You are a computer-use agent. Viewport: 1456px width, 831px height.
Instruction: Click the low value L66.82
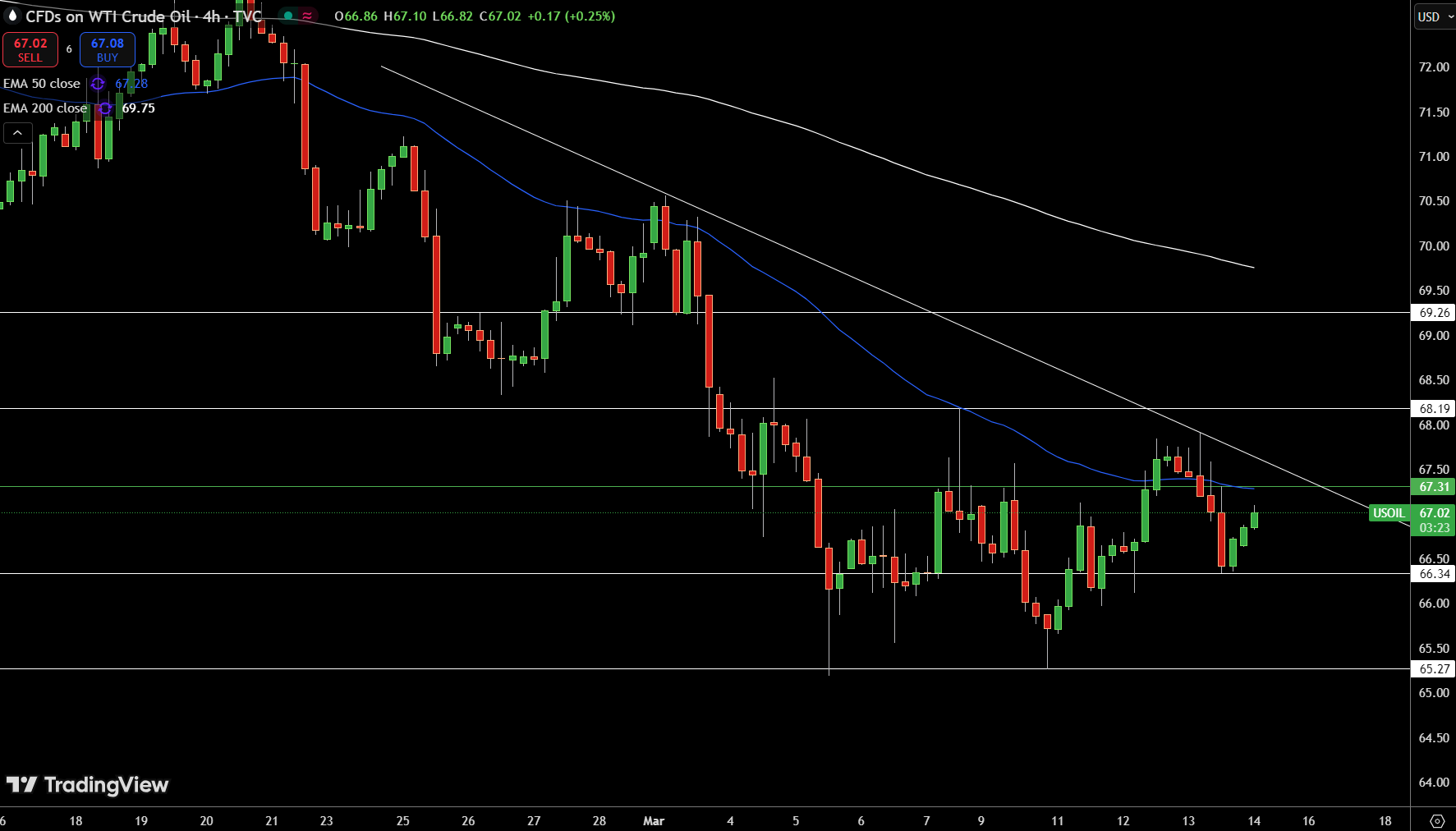(x=452, y=16)
